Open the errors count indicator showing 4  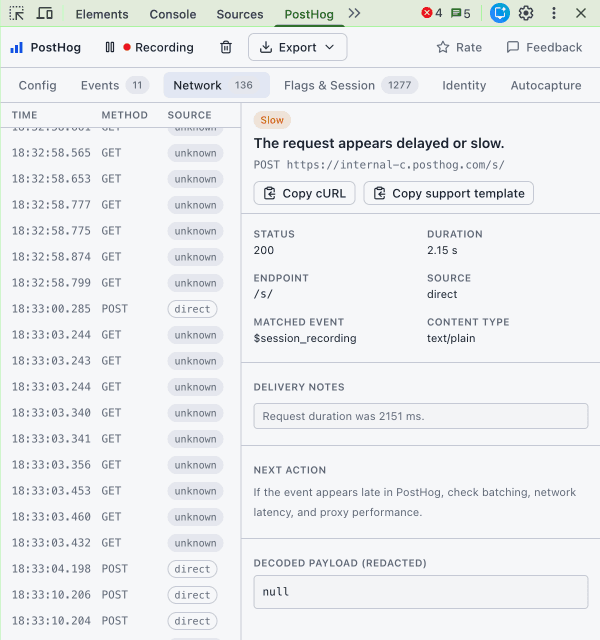click(x=432, y=13)
